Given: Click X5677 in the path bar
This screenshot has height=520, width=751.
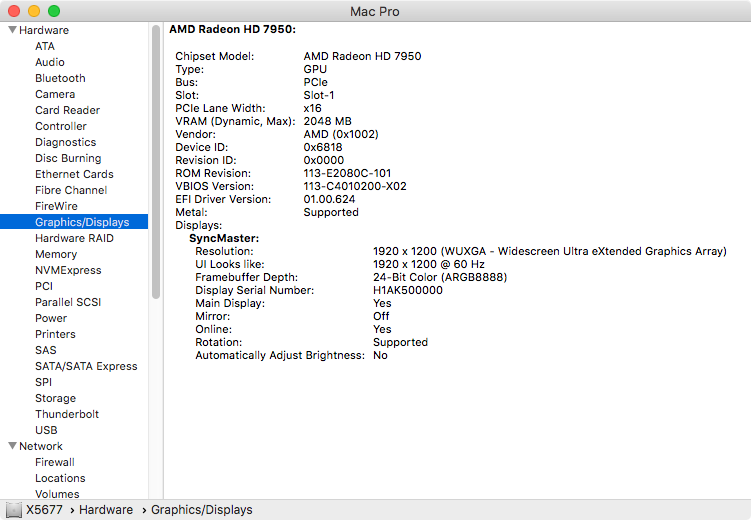Looking at the screenshot, I should [44, 510].
